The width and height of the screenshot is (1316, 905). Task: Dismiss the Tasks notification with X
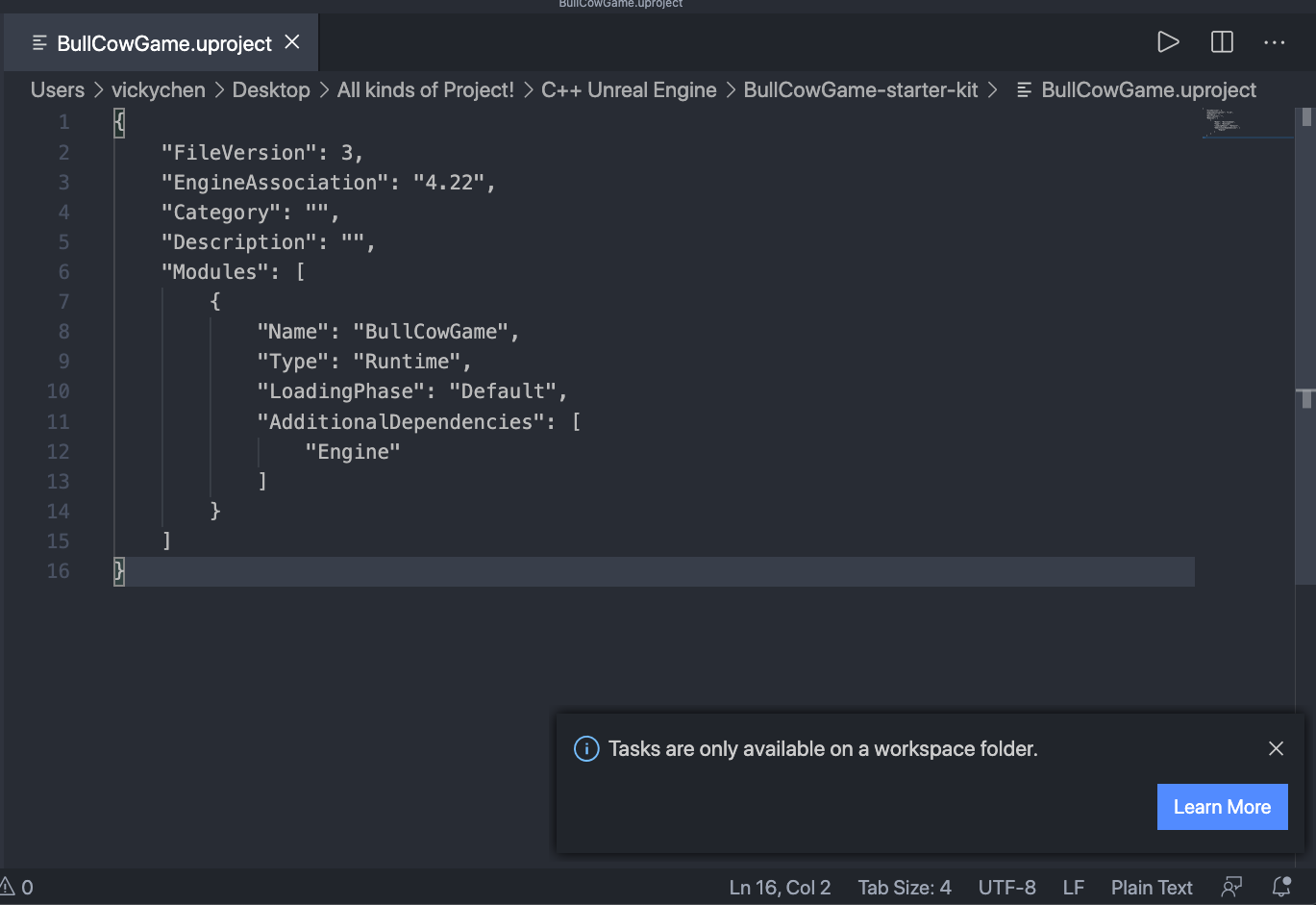click(x=1276, y=748)
